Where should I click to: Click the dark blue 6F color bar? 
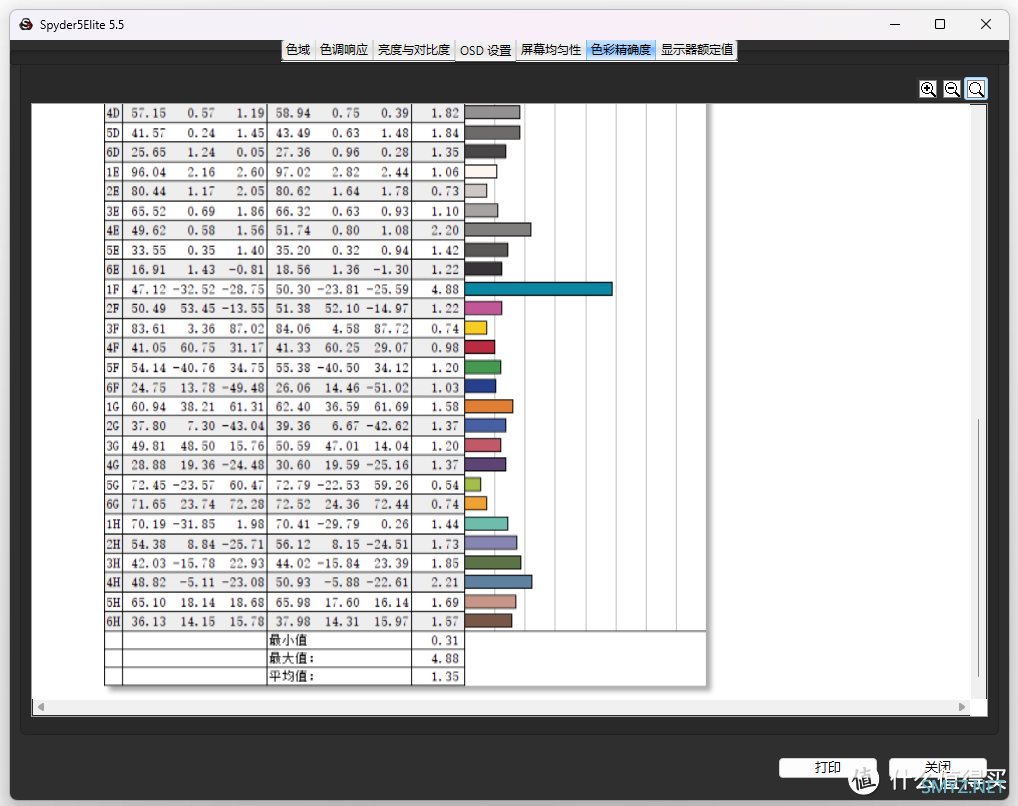pos(480,386)
